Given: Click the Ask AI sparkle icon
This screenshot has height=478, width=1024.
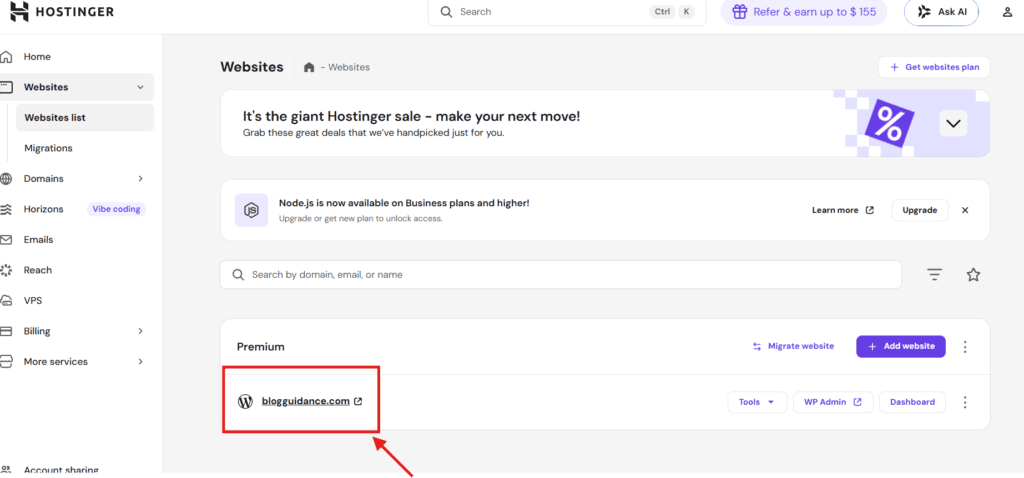Looking at the screenshot, I should [x=923, y=12].
